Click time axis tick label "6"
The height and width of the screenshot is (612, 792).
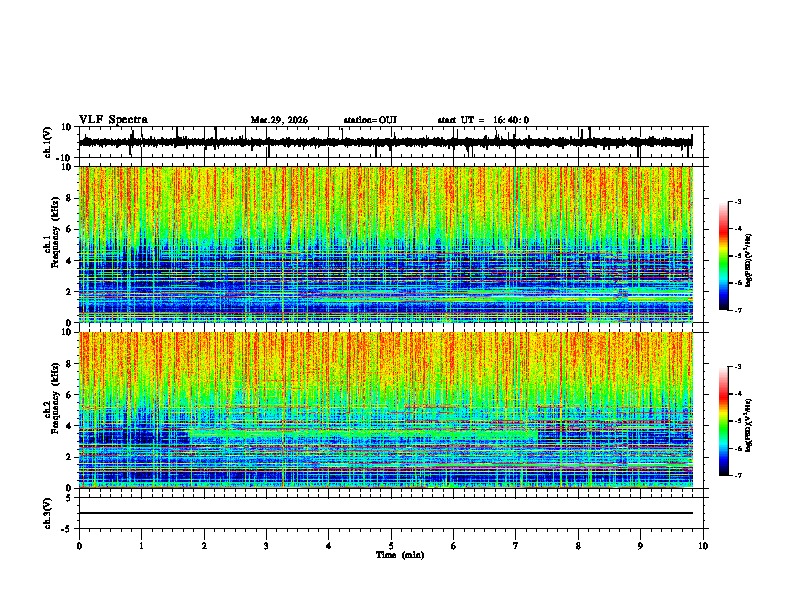click(x=454, y=546)
